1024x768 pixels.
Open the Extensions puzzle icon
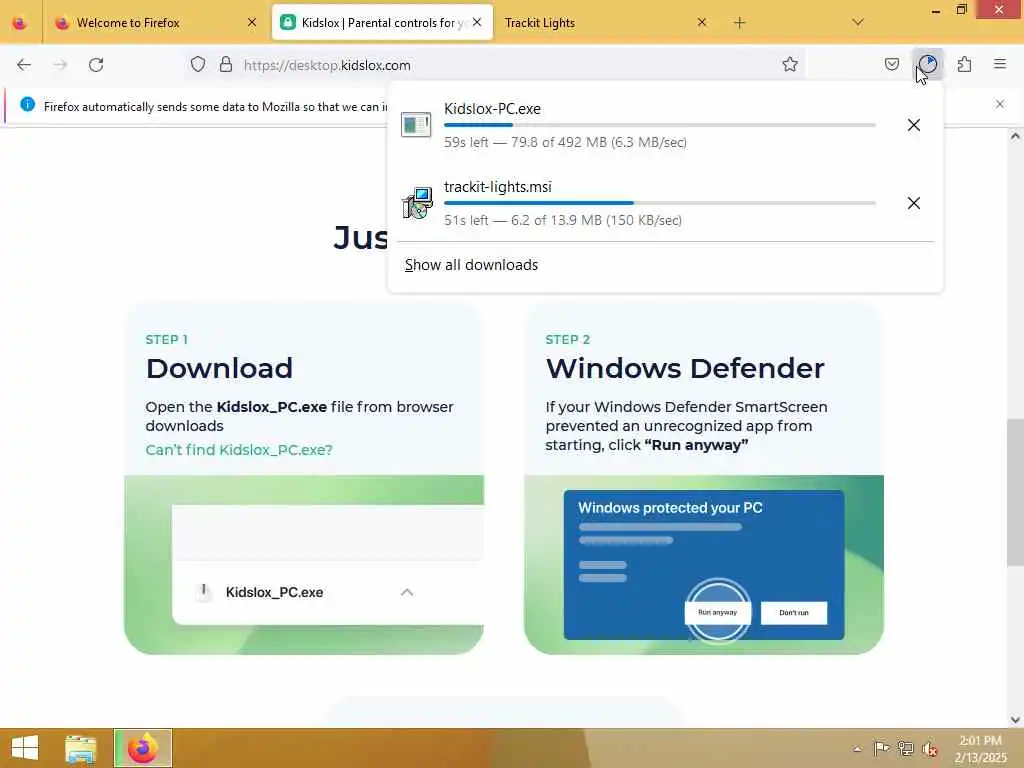[x=965, y=64]
